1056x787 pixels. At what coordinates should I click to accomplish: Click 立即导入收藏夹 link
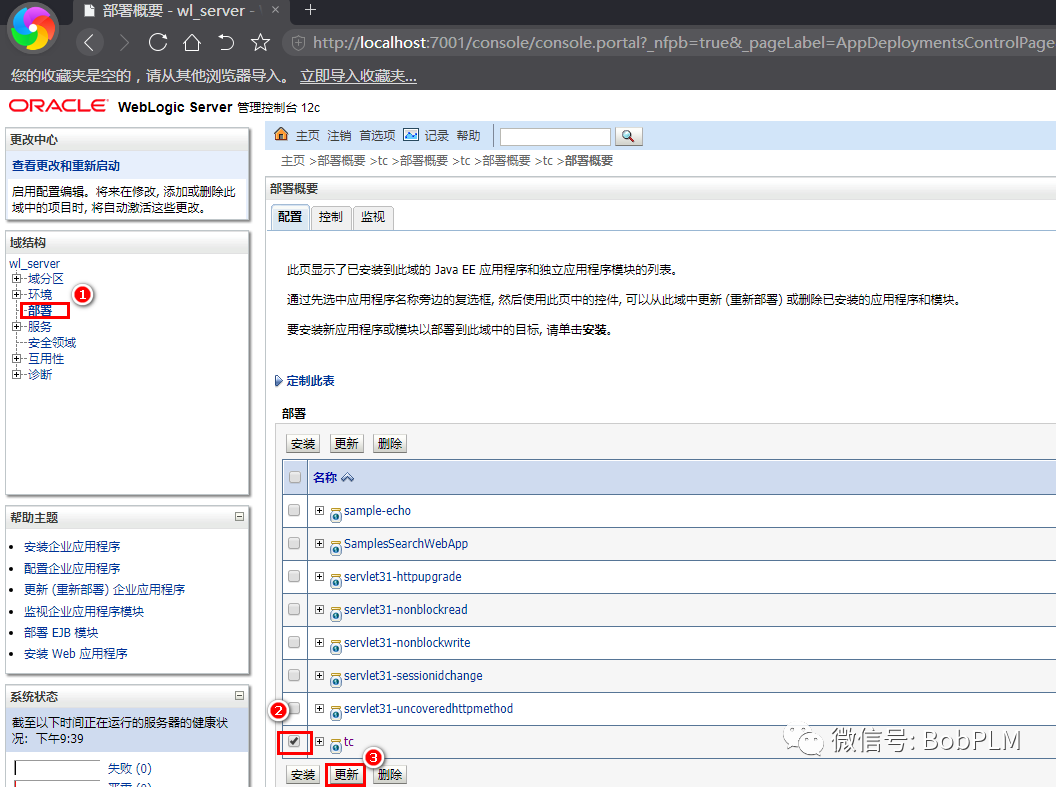click(x=358, y=76)
